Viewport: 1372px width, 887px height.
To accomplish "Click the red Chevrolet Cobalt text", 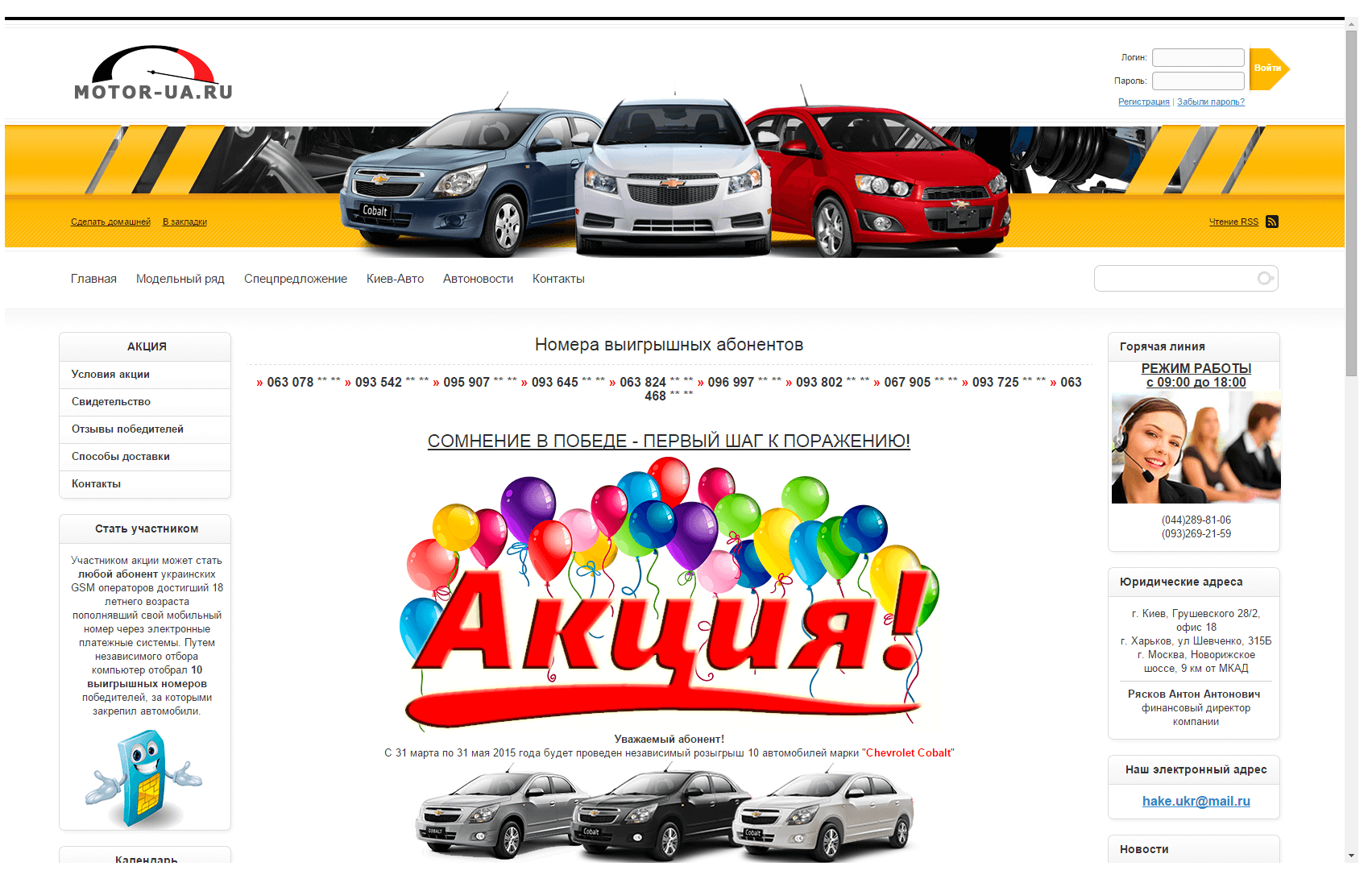I will tap(908, 753).
